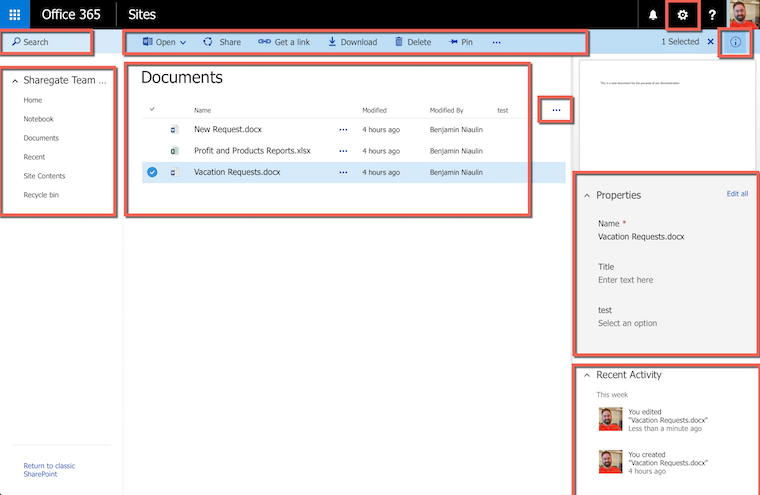Image resolution: width=760 pixels, height=495 pixels.
Task: Click Return to classic SharePoint link
Action: 49,470
